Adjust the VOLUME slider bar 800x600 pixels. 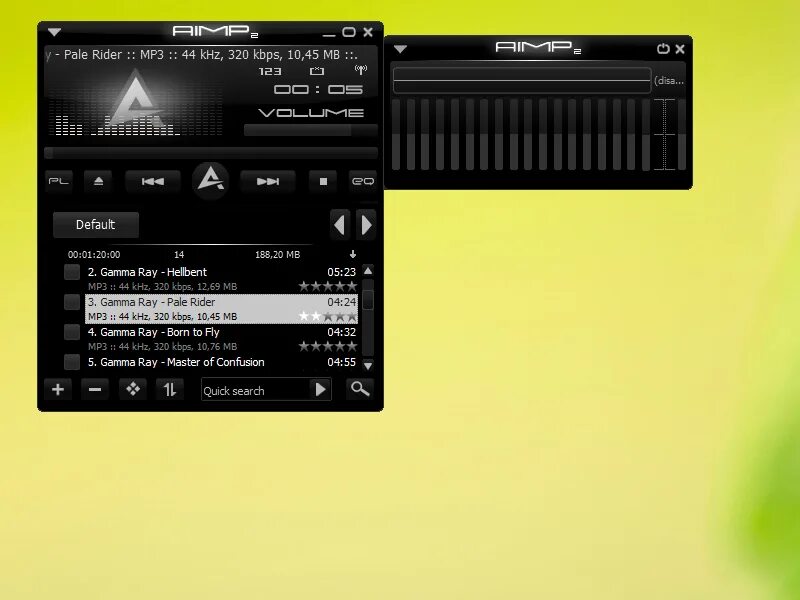[x=311, y=130]
